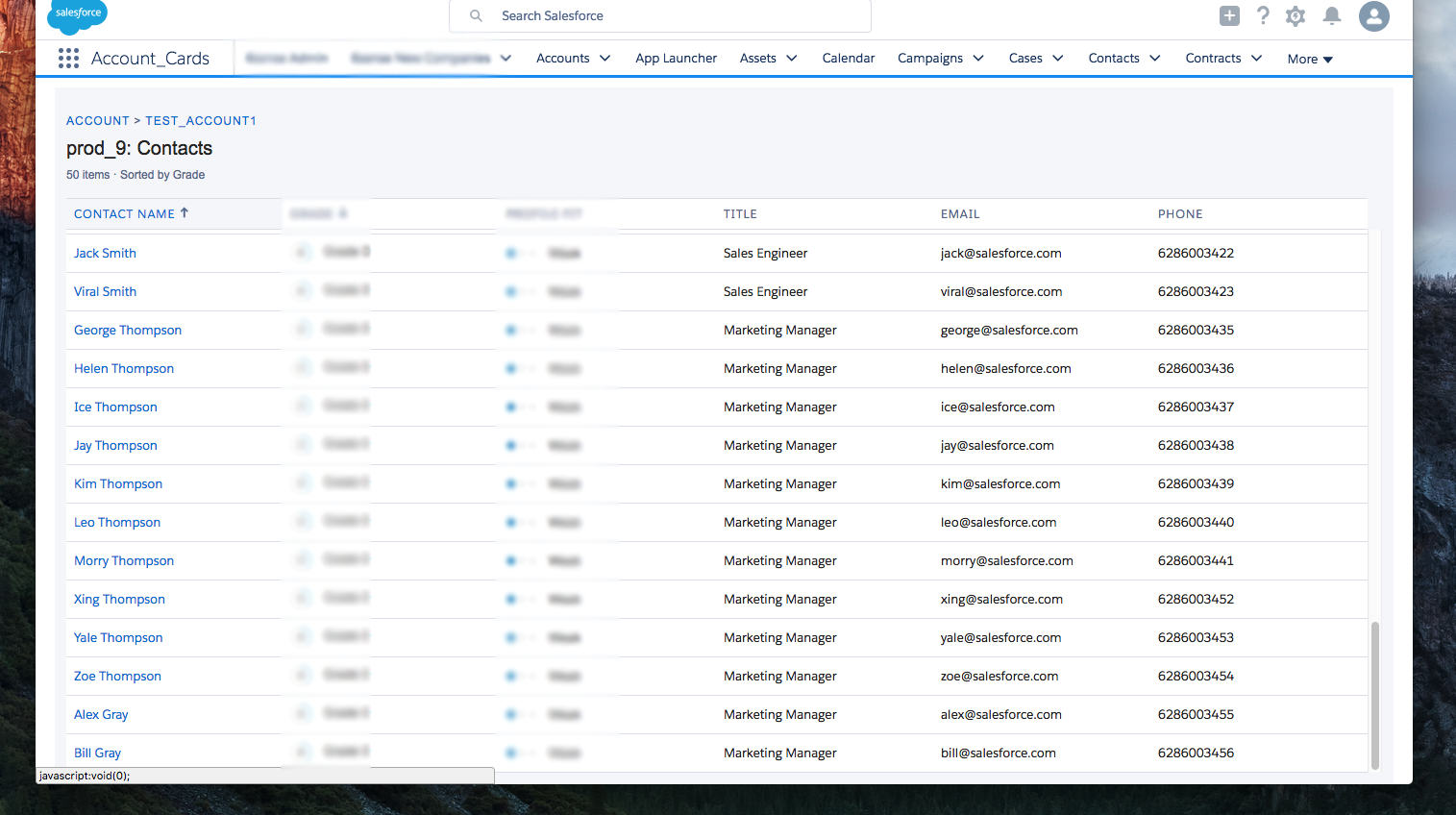Image resolution: width=1456 pixels, height=815 pixels.
Task: View notifications bell icon
Action: 1331,15
